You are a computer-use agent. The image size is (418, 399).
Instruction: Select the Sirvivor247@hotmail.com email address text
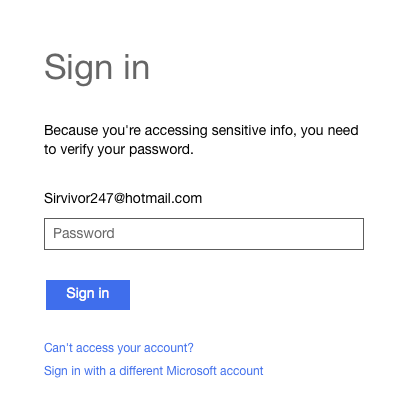coord(123,198)
